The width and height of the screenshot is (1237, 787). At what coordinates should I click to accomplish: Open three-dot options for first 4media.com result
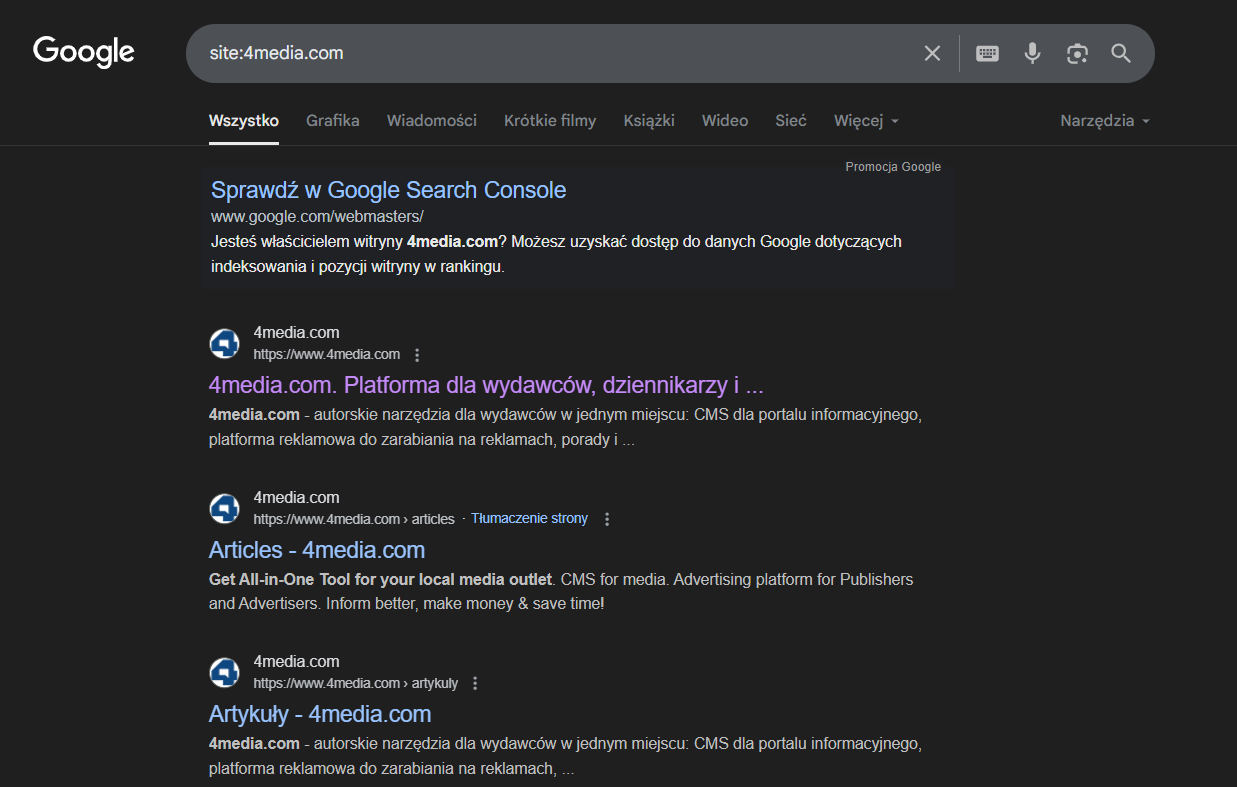pyautogui.click(x=417, y=354)
